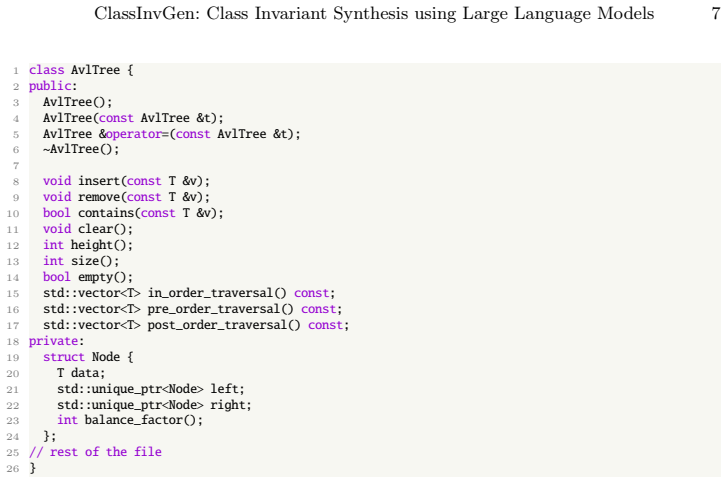Click the 'private:' keyword on line 18
This screenshot has width=727, height=483.
57,341
